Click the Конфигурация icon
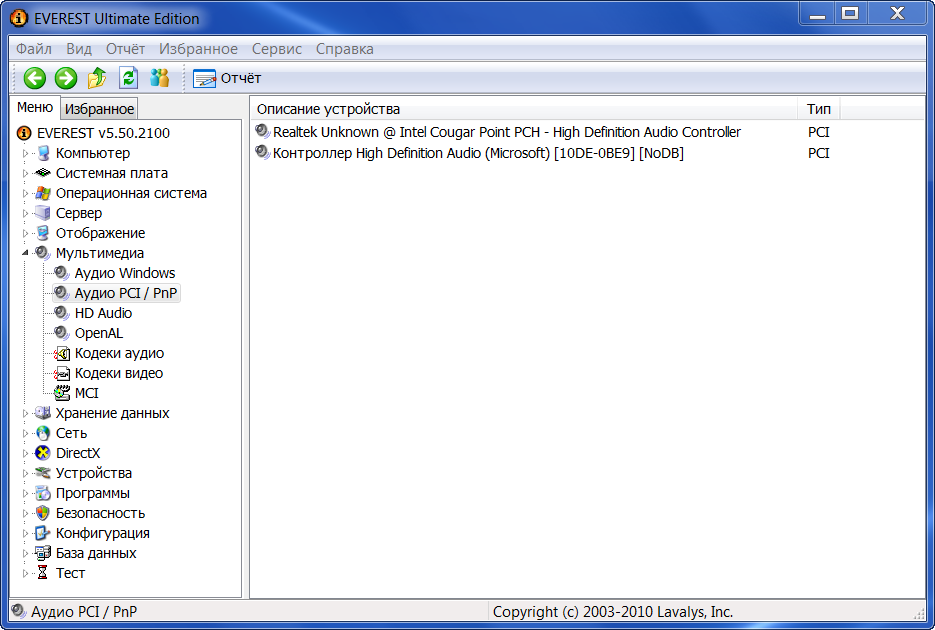Screen dimensions: 935x630 (x=43, y=533)
